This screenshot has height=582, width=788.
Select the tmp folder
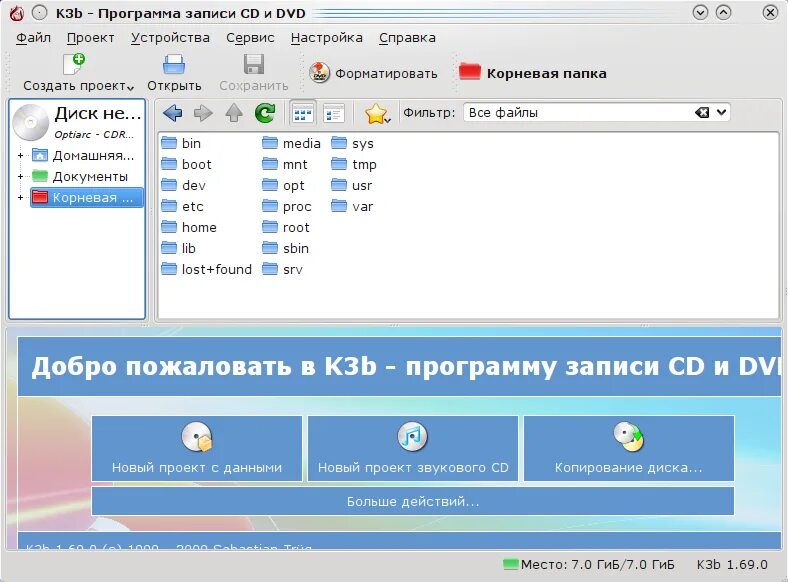(354, 165)
